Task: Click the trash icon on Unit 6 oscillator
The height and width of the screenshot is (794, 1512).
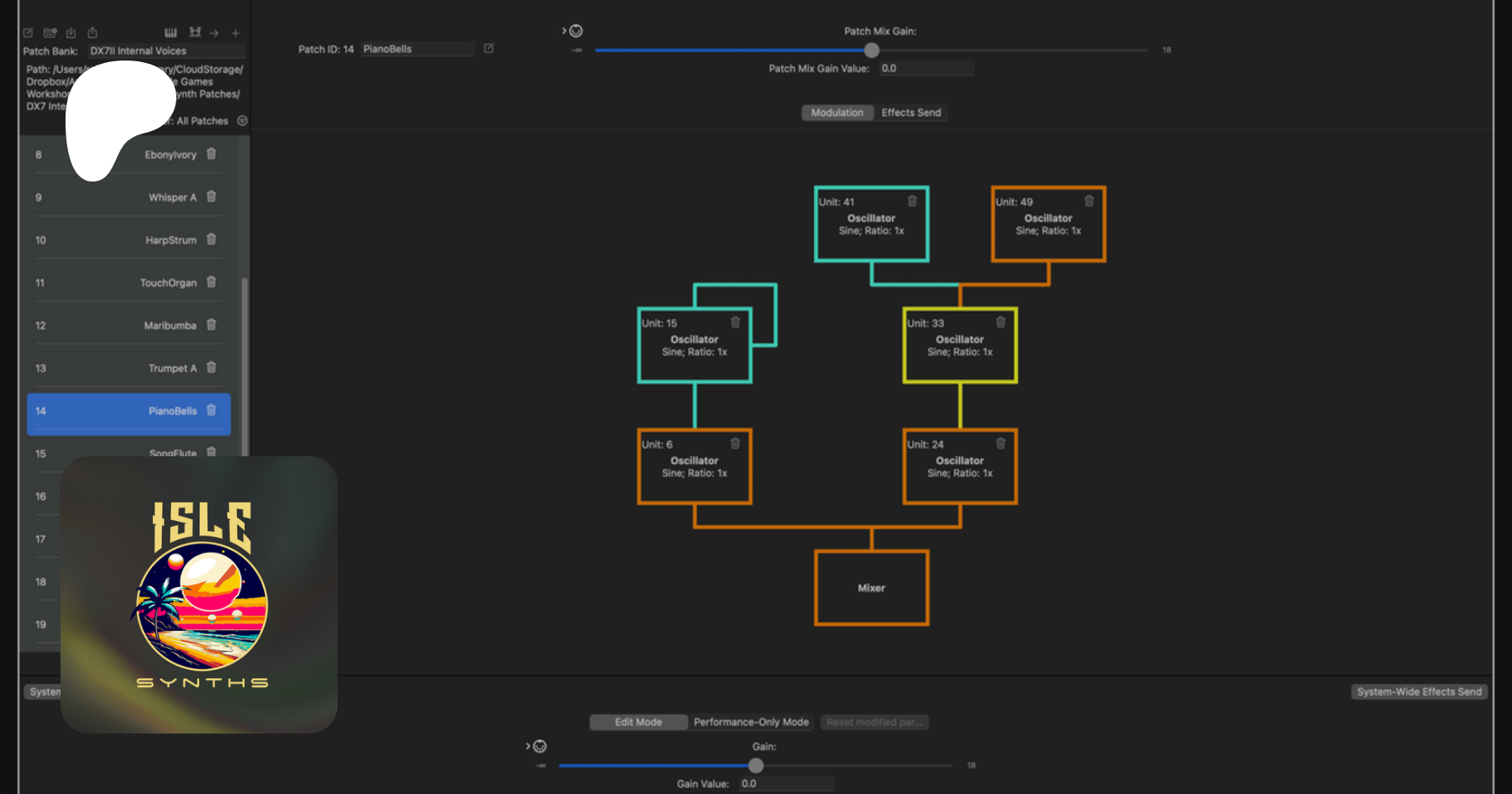Action: click(x=735, y=444)
